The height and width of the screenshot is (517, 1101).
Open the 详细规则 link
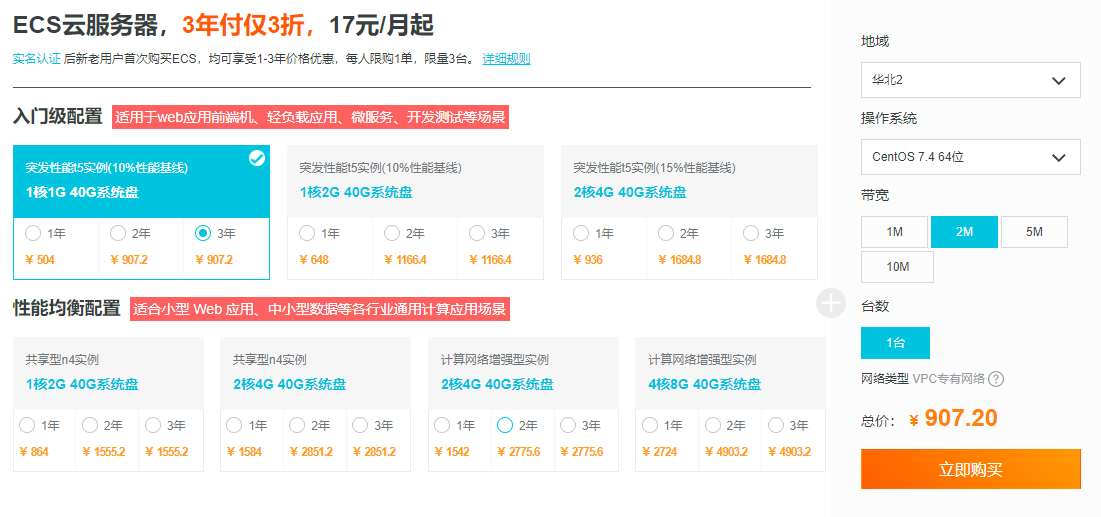click(506, 59)
